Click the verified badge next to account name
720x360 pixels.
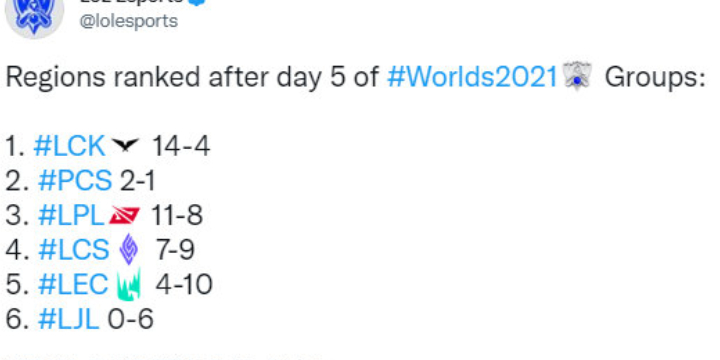point(197,2)
